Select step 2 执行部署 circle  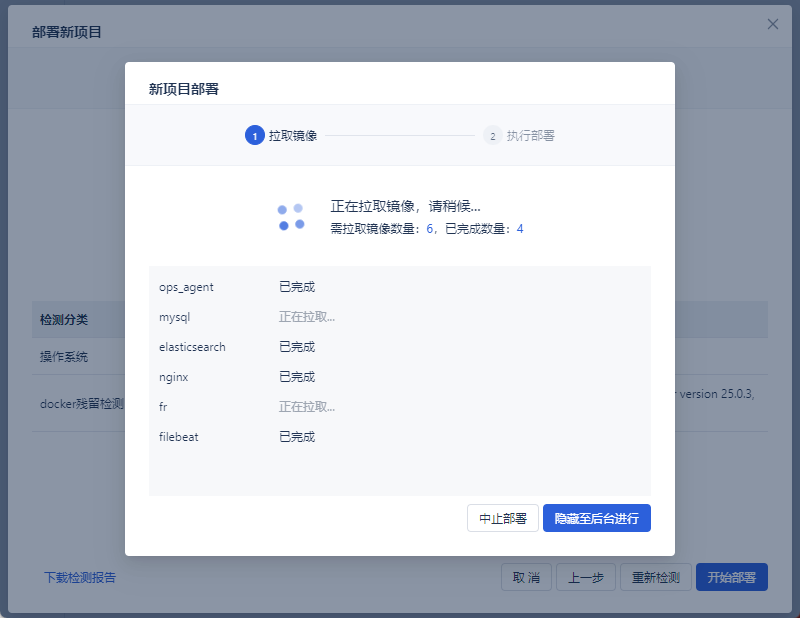click(492, 136)
